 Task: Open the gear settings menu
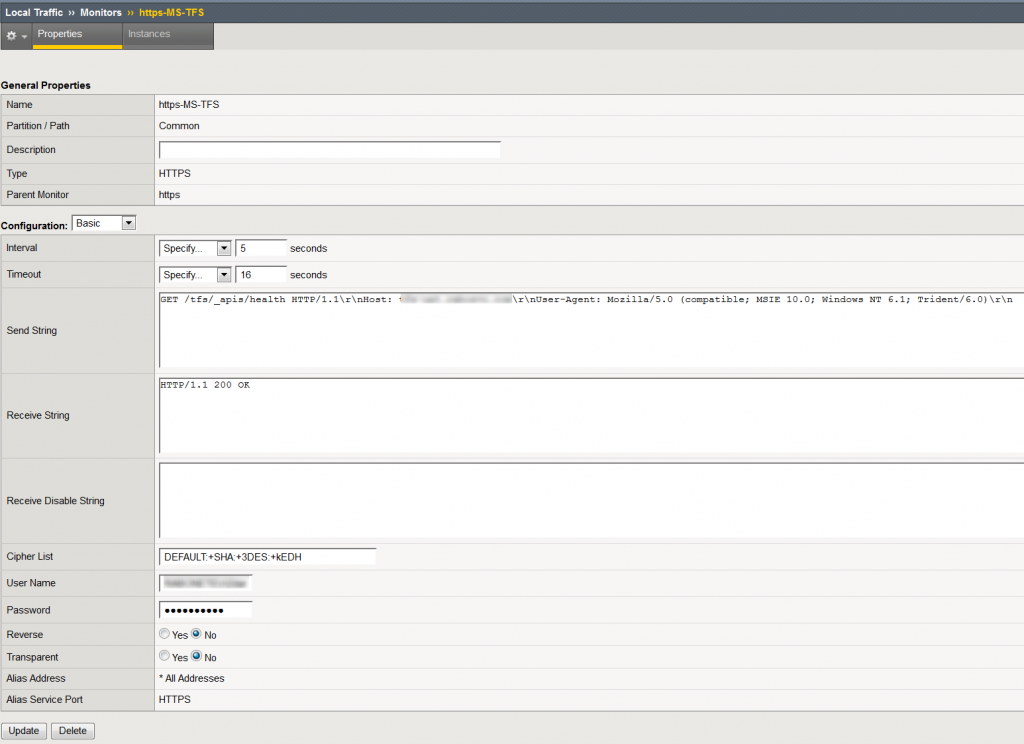click(16, 35)
